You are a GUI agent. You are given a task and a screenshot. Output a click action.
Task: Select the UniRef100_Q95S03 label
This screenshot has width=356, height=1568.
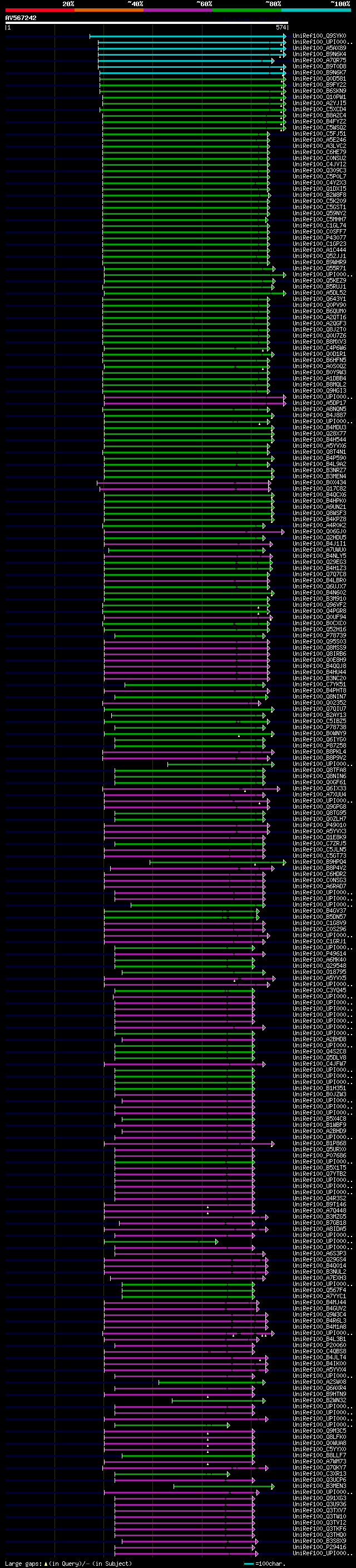(319, 641)
